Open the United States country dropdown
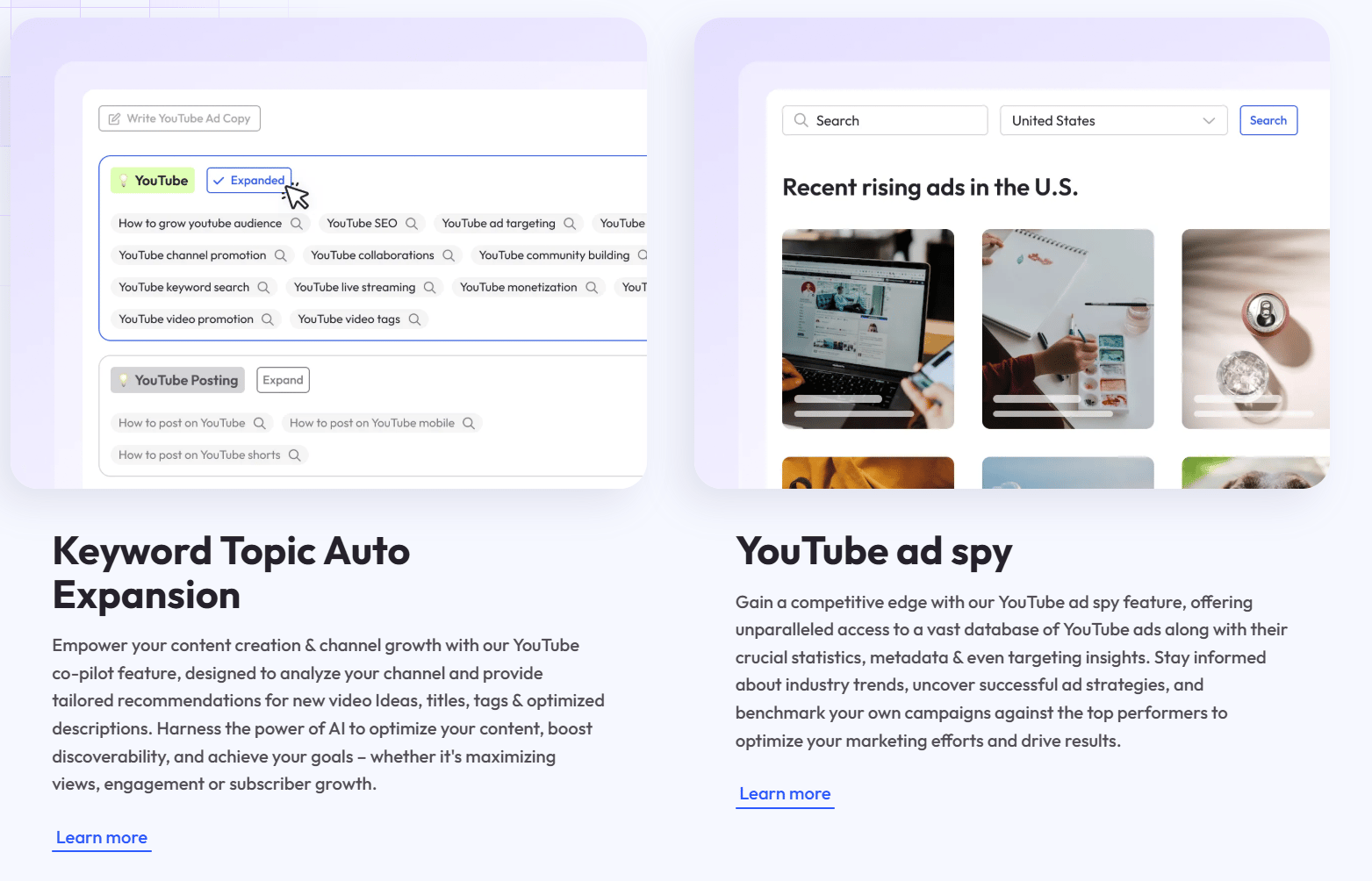The height and width of the screenshot is (881, 1372). coord(1113,120)
